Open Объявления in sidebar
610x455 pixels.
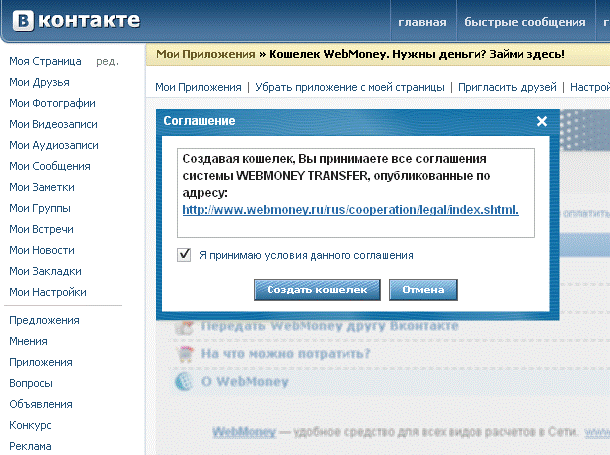point(41,404)
